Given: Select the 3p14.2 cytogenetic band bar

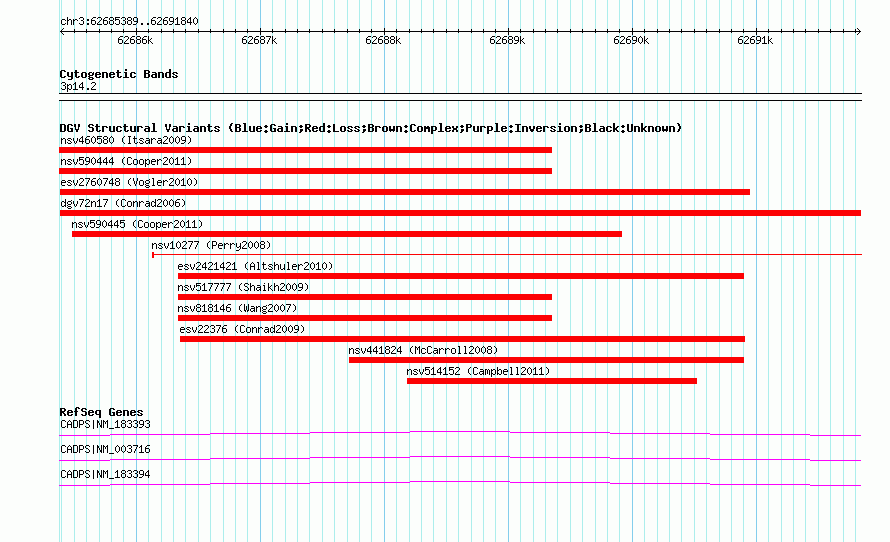Looking at the screenshot, I should 460,97.
